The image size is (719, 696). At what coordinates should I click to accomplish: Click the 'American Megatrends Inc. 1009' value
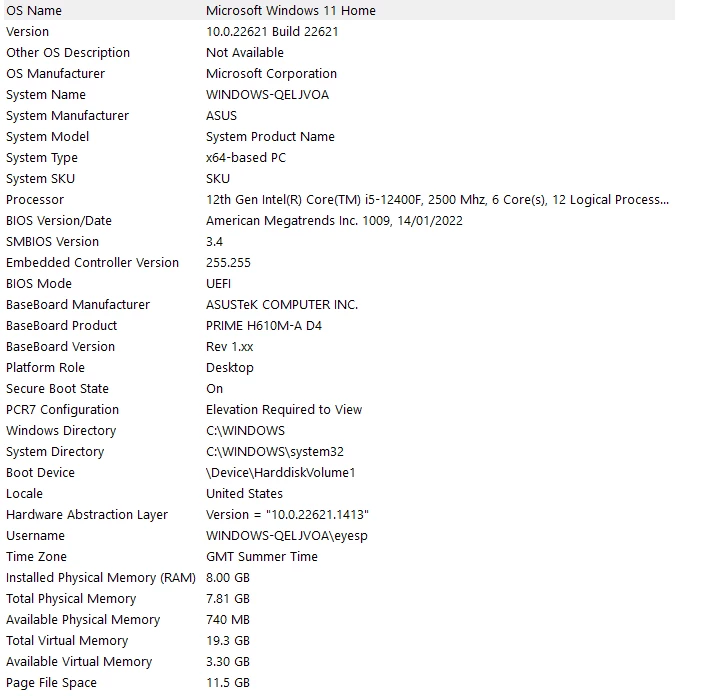pyautogui.click(x=334, y=221)
